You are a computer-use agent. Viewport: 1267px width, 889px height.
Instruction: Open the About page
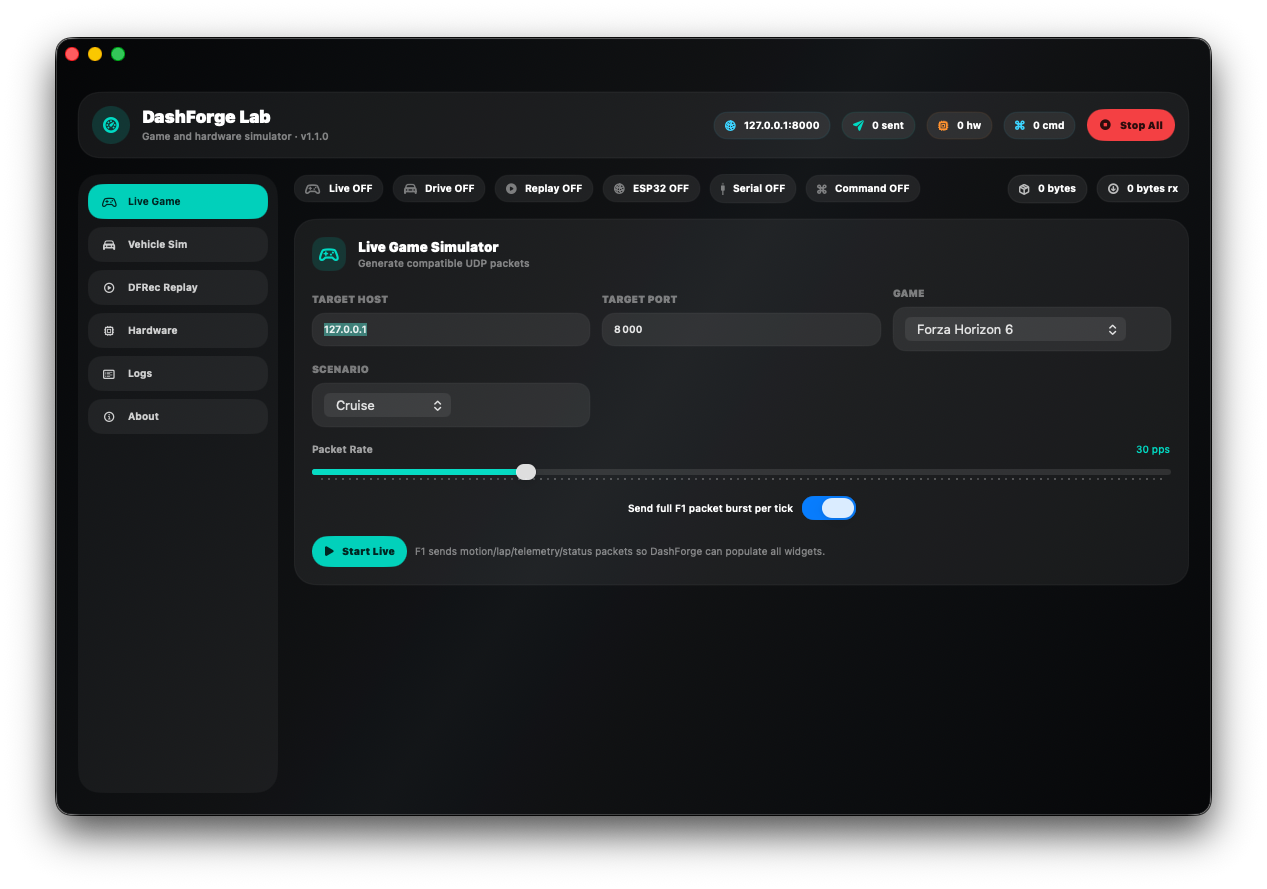click(x=178, y=416)
